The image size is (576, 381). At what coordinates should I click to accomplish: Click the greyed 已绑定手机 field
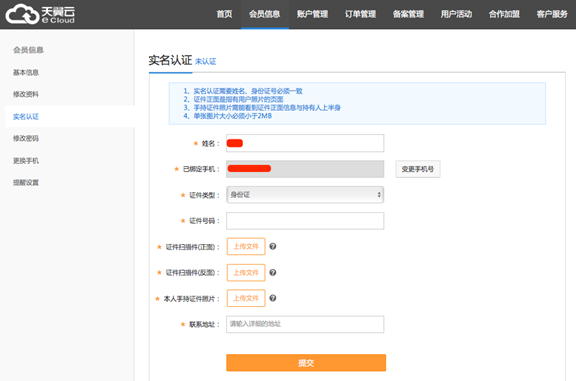[305, 169]
